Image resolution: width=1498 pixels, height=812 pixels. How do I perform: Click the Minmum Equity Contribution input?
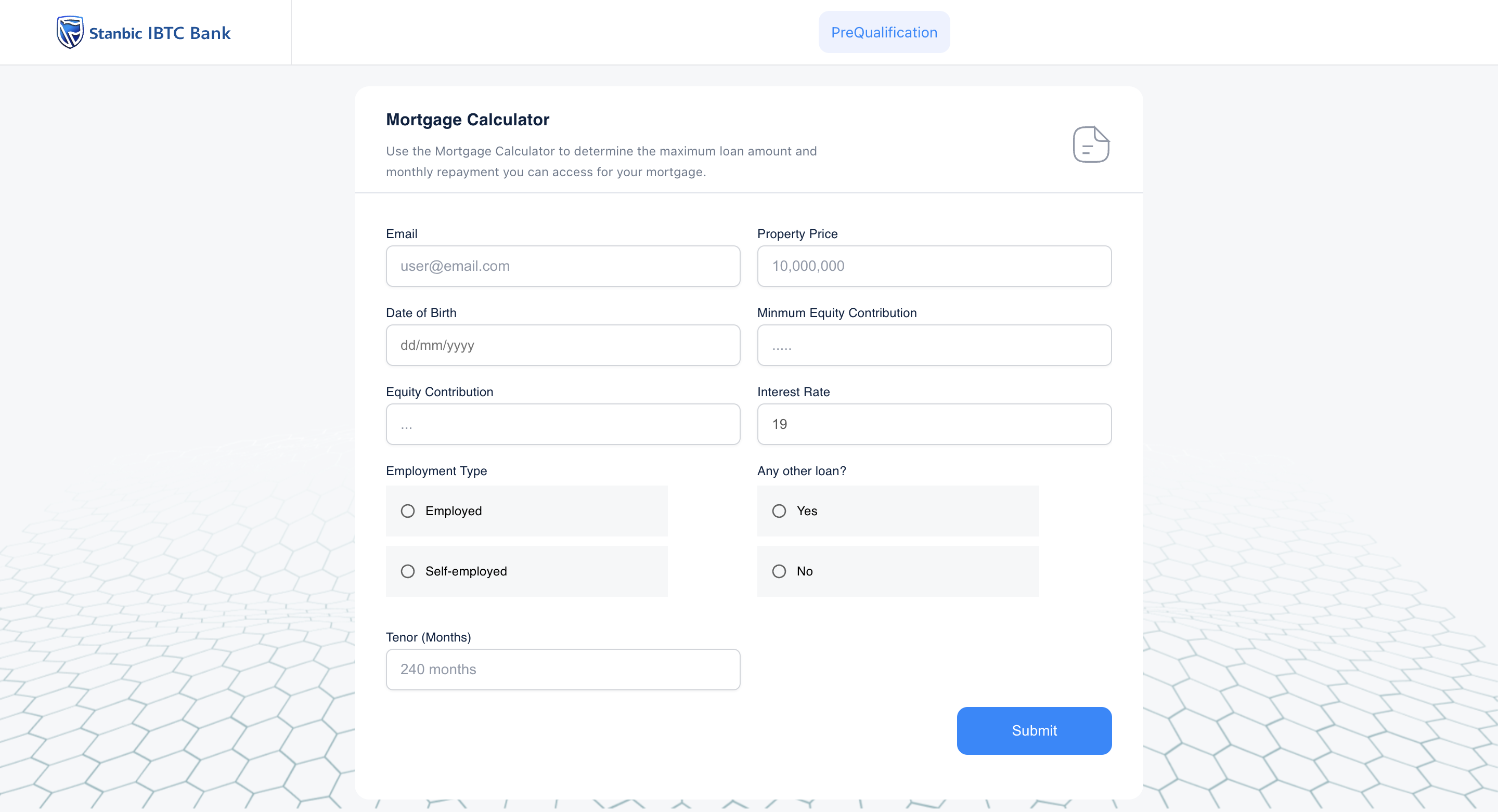(934, 345)
